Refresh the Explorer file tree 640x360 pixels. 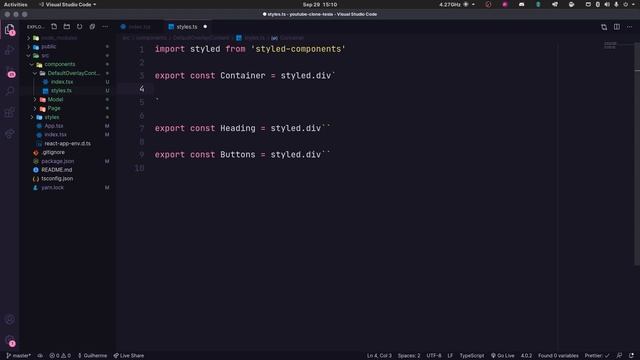click(x=80, y=27)
